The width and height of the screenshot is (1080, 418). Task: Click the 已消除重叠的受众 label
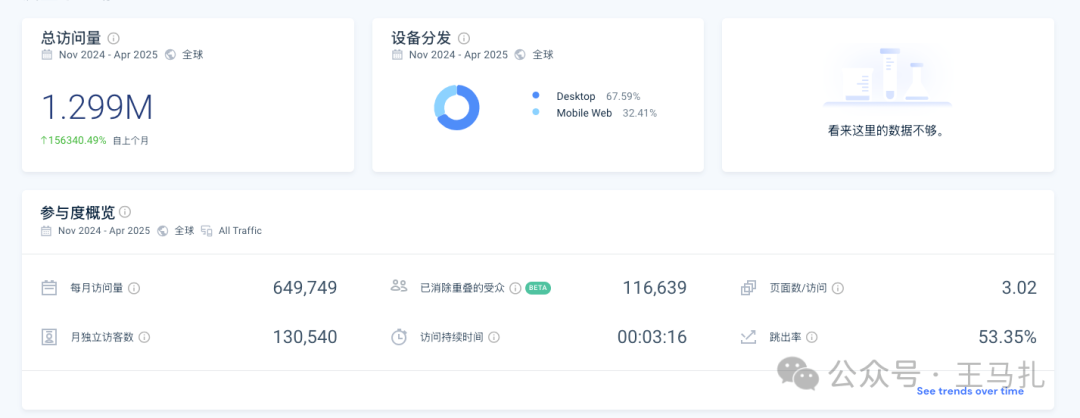462,288
